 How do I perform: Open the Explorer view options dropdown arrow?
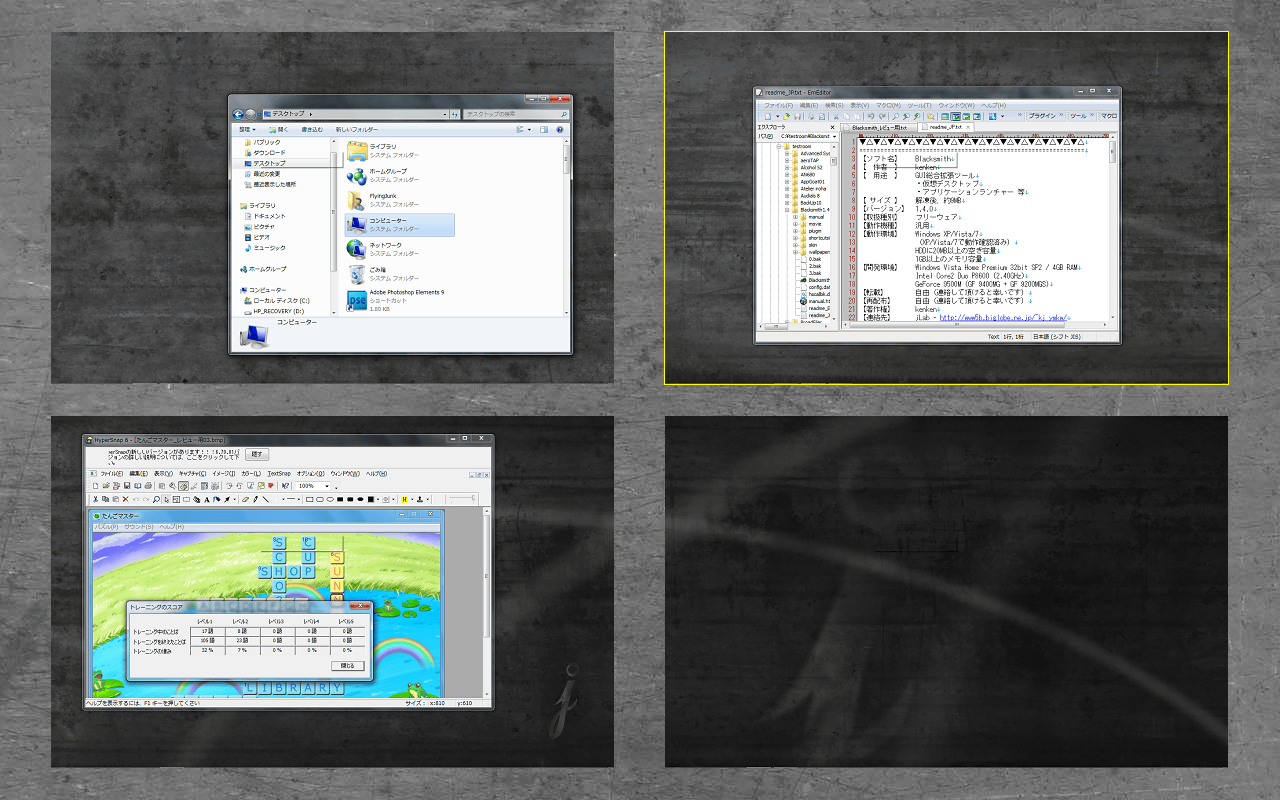pyautogui.click(x=529, y=129)
